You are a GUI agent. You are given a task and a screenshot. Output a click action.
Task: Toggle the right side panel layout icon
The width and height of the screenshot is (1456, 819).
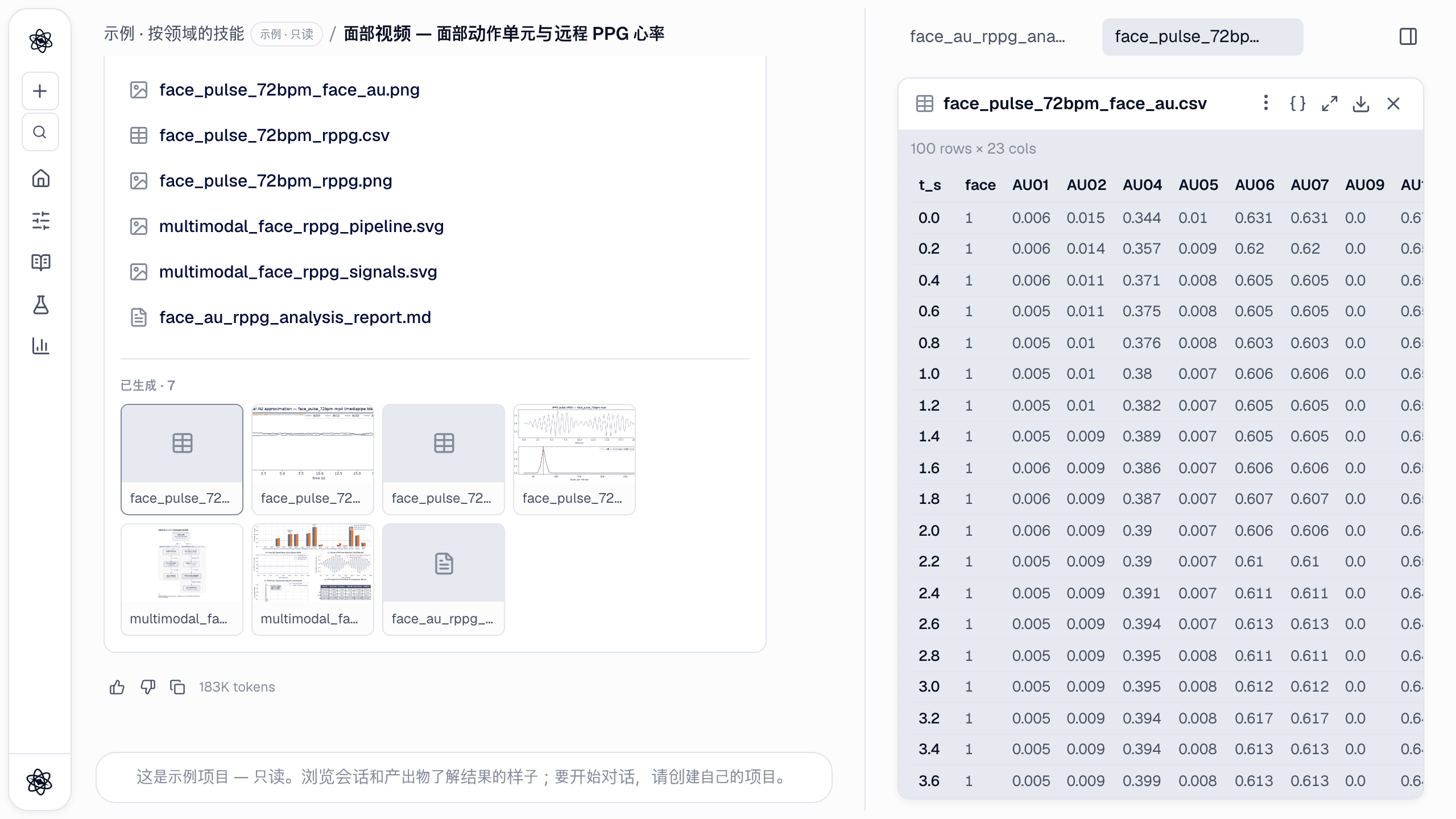tap(1408, 36)
